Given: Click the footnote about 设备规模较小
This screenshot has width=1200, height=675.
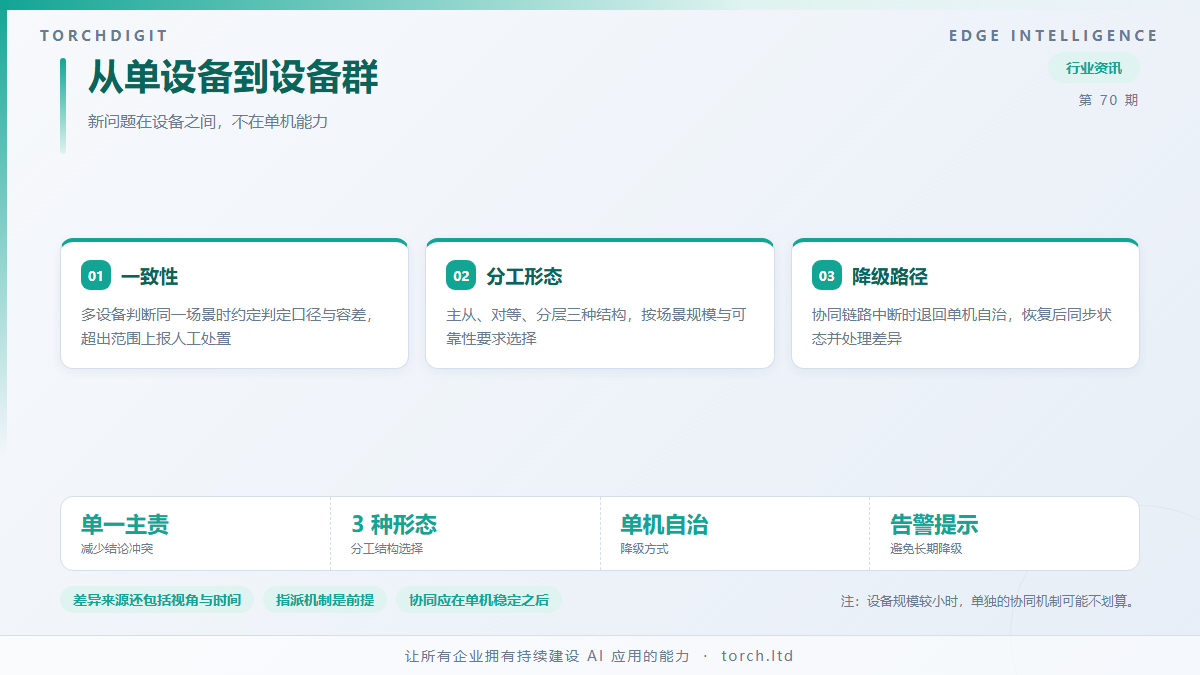Looking at the screenshot, I should [990, 601].
